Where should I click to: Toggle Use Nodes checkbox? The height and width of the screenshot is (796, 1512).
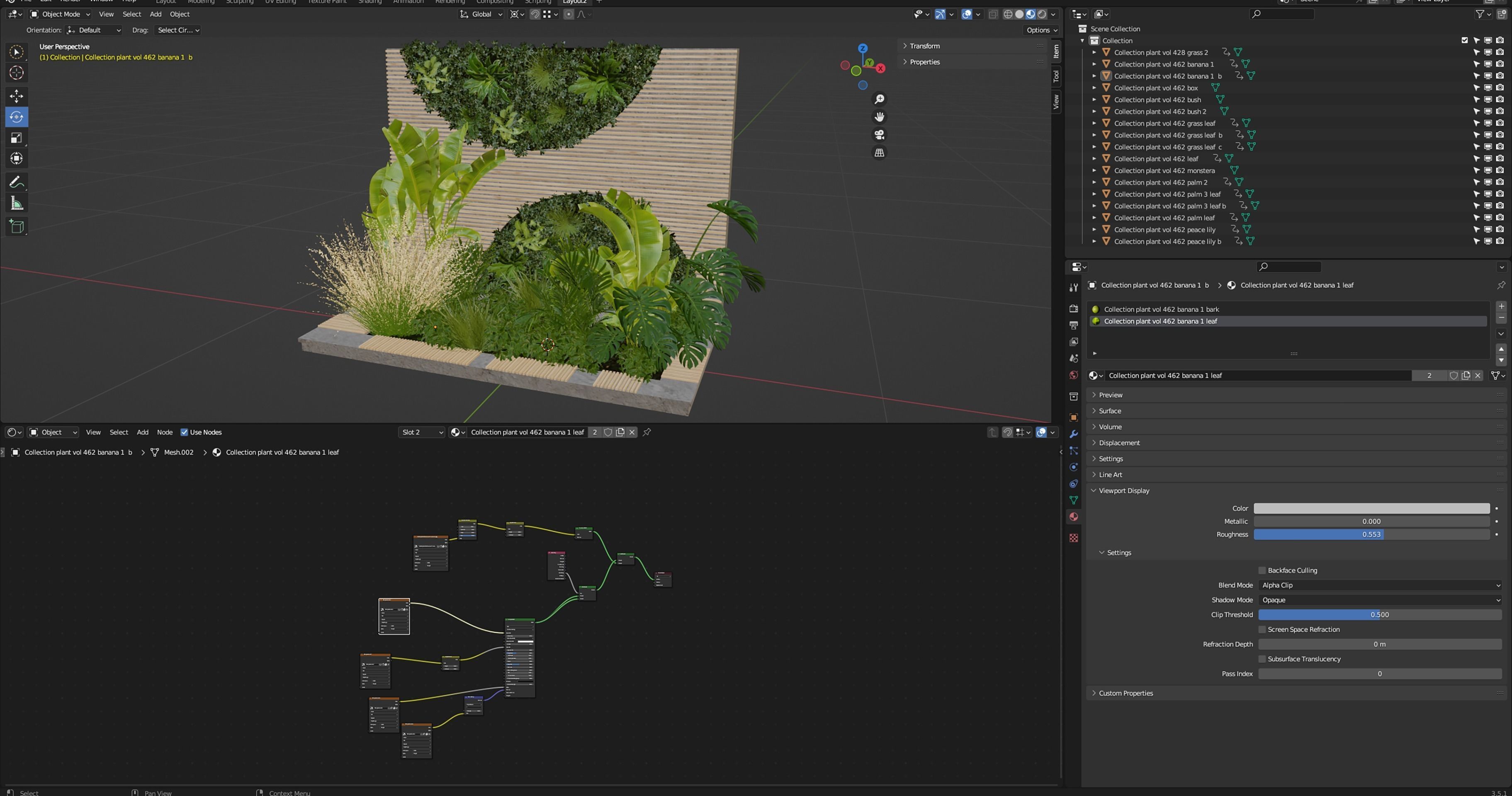[184, 432]
